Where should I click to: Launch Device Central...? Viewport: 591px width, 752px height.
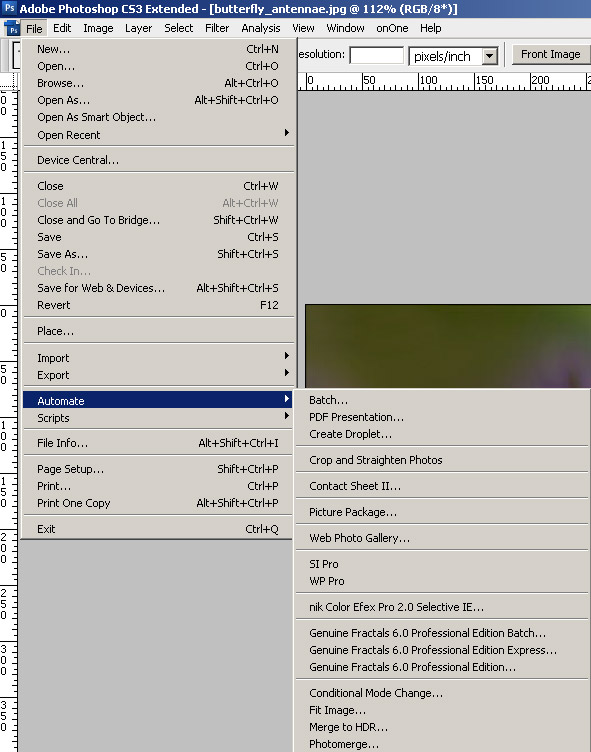point(158,160)
